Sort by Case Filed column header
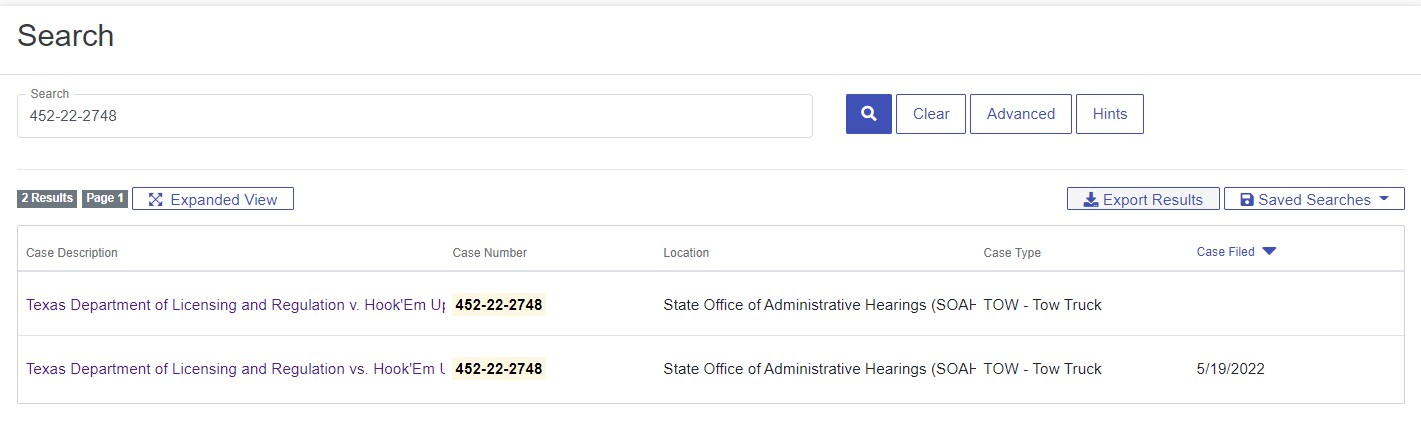Image resolution: width=1421 pixels, height=422 pixels. click(1225, 252)
